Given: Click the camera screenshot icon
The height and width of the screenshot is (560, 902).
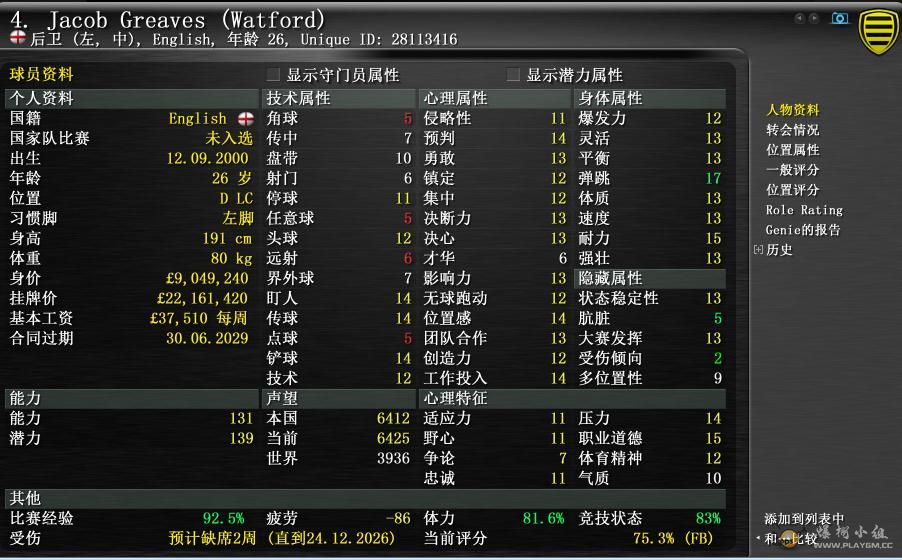Looking at the screenshot, I should point(840,18).
